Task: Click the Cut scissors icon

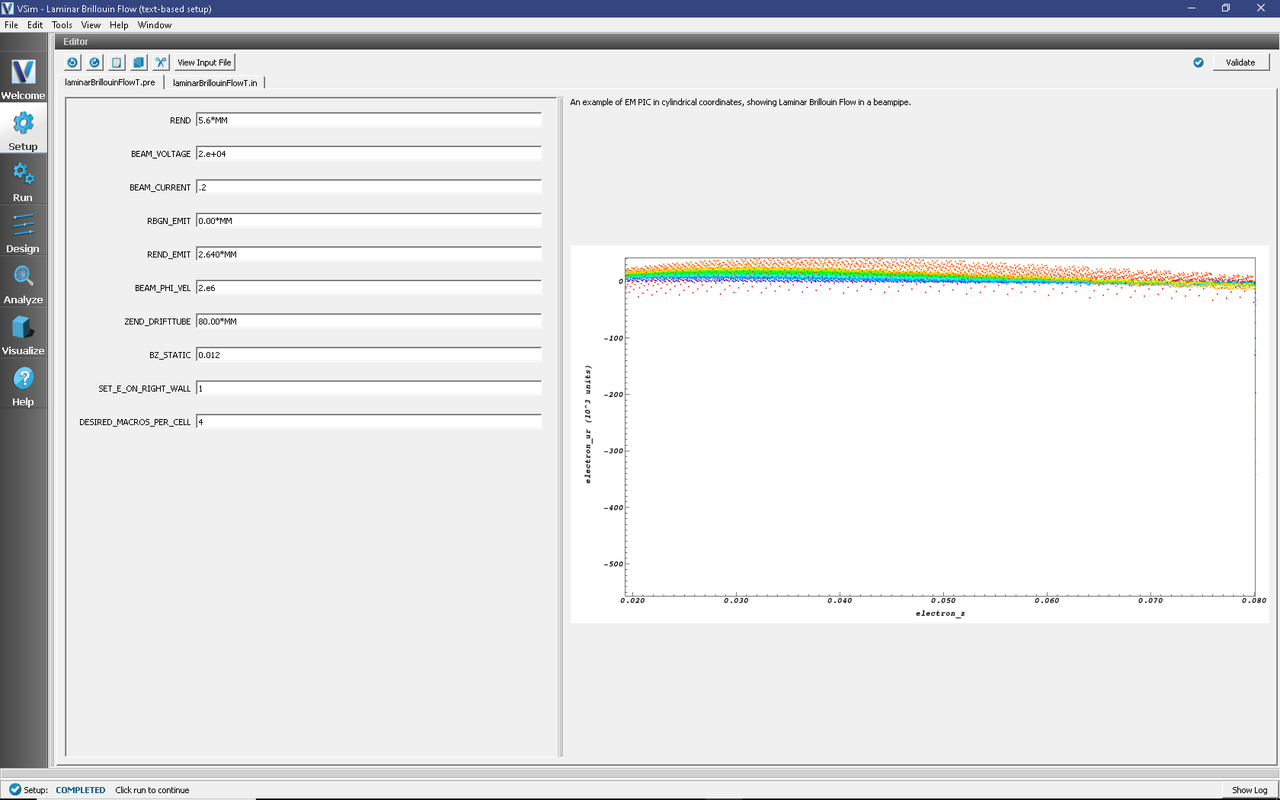Action: point(160,62)
